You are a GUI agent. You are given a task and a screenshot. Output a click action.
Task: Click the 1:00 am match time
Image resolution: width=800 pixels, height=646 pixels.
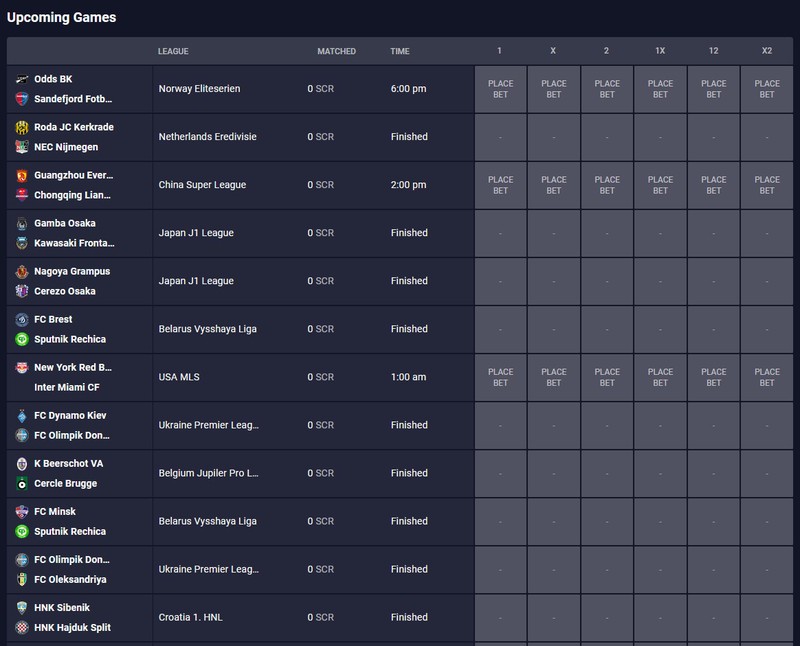408,377
